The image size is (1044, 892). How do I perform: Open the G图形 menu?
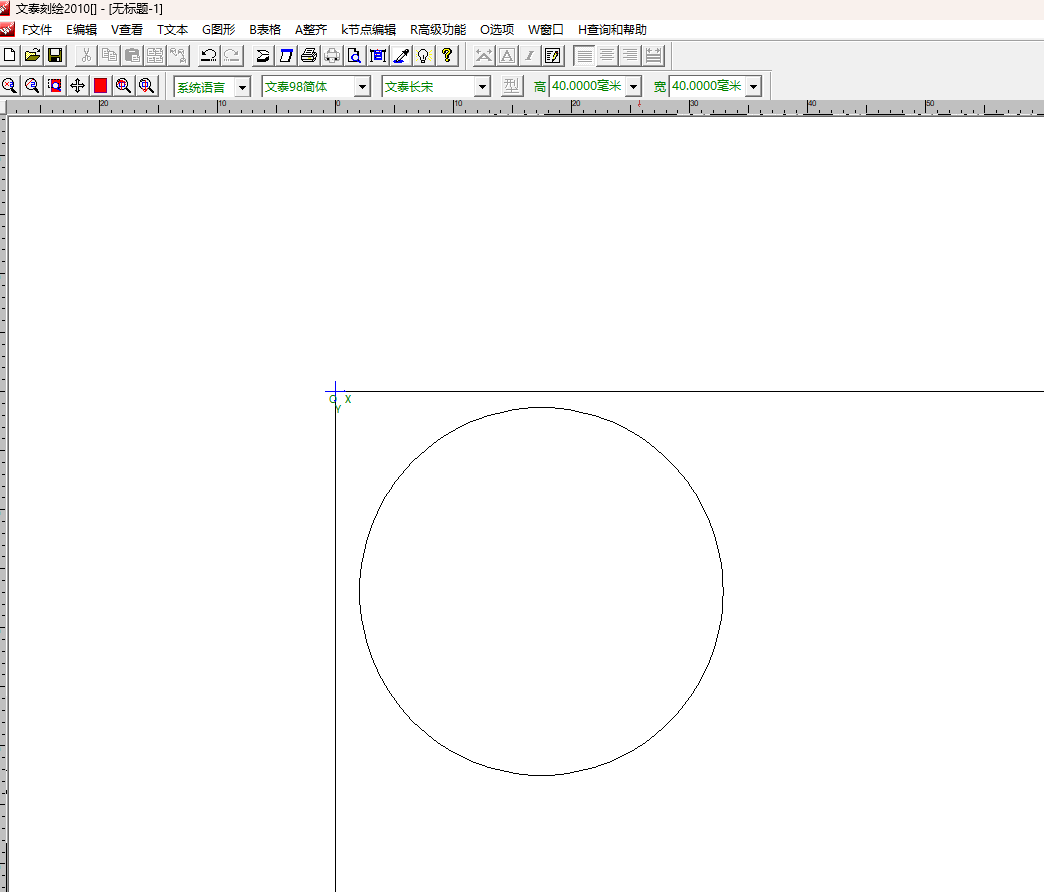click(x=219, y=30)
